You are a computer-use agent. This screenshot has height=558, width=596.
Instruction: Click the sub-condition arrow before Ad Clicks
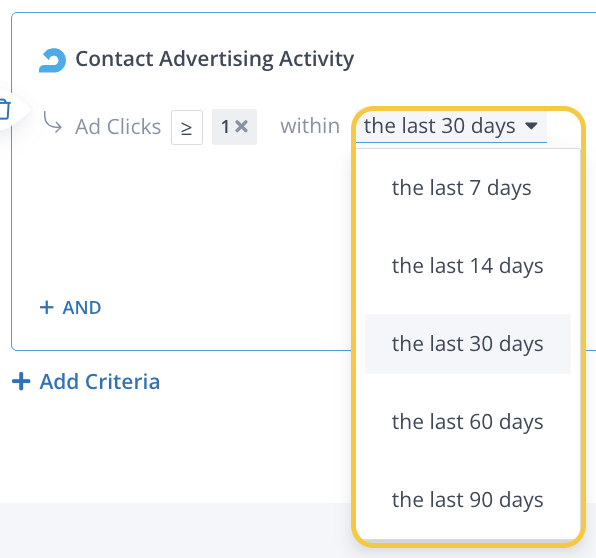52,122
